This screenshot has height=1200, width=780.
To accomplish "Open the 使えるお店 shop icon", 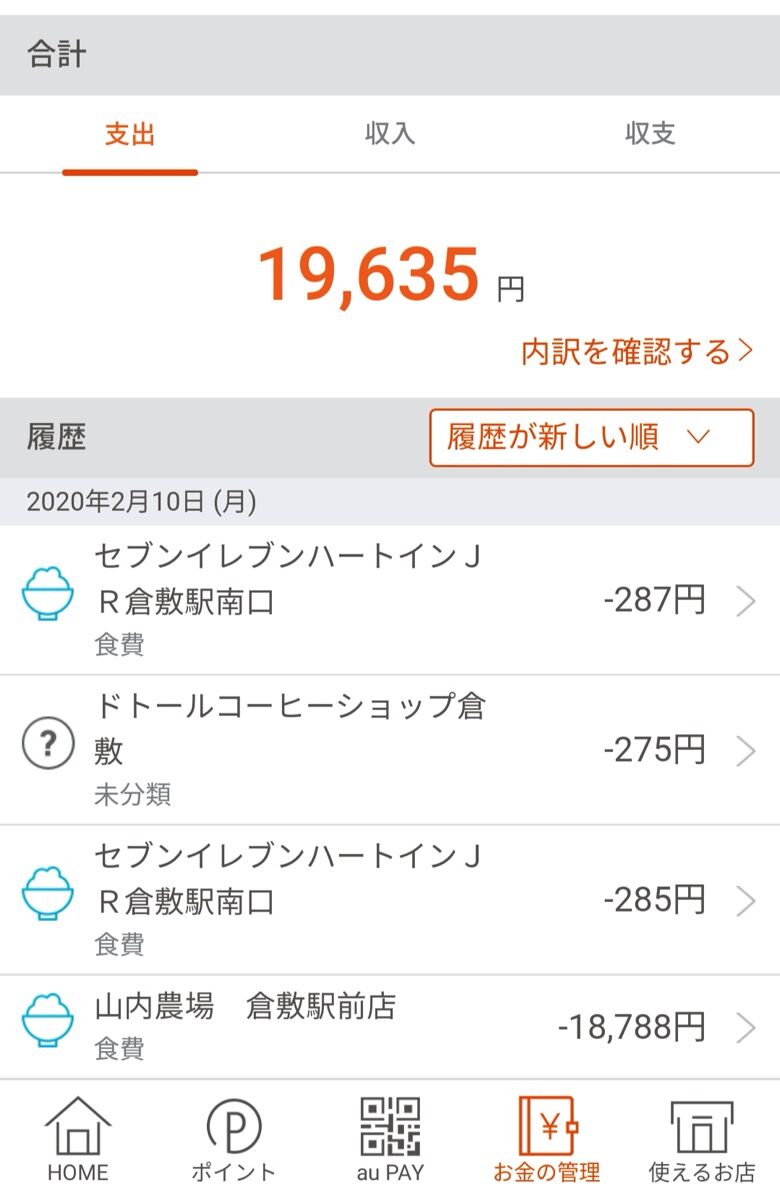I will tap(702, 1128).
